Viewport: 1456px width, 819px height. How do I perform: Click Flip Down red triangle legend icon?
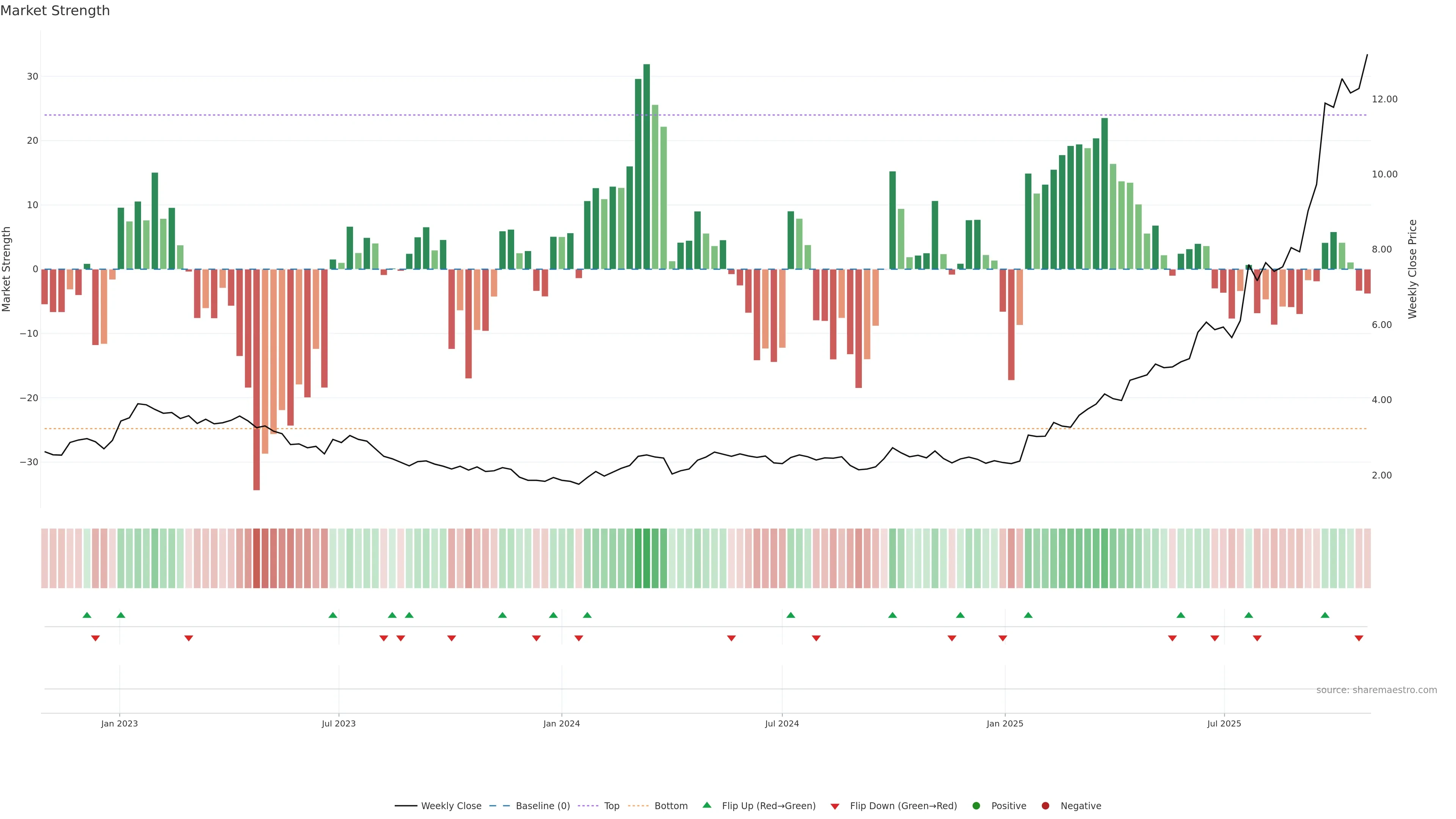click(835, 806)
